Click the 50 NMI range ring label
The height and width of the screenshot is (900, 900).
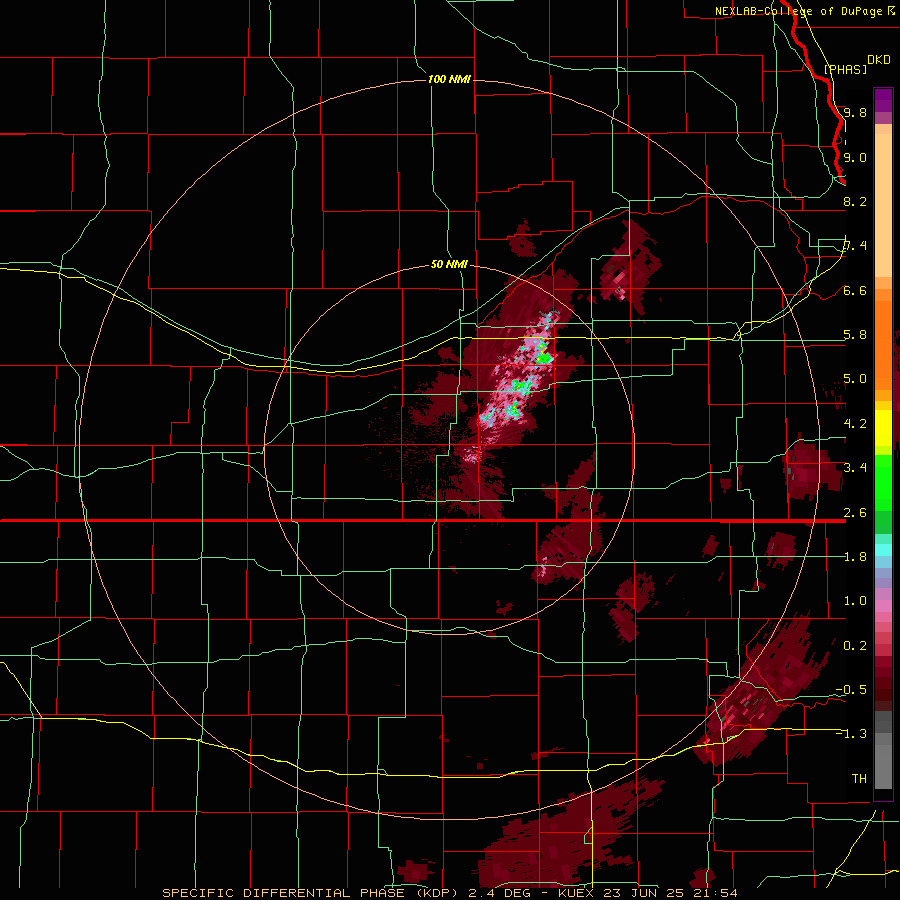[x=449, y=264]
